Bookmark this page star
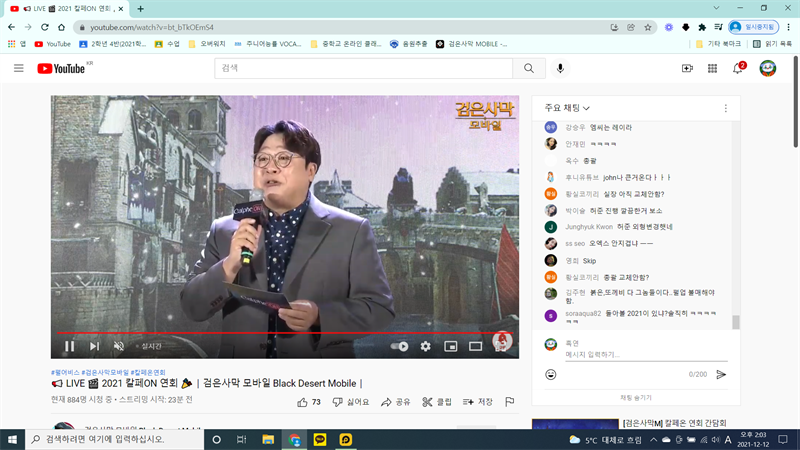 point(648,28)
